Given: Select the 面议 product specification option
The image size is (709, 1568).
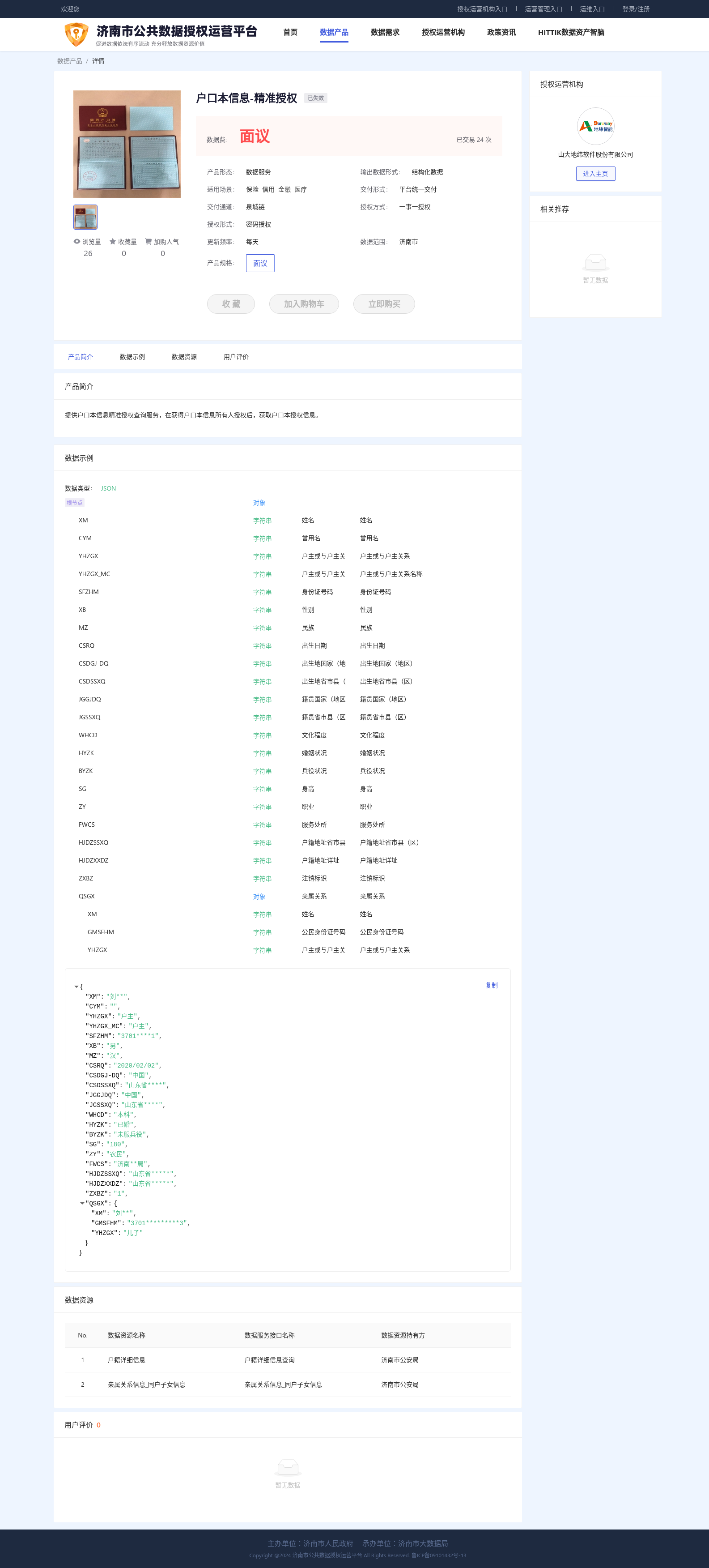Looking at the screenshot, I should (260, 263).
